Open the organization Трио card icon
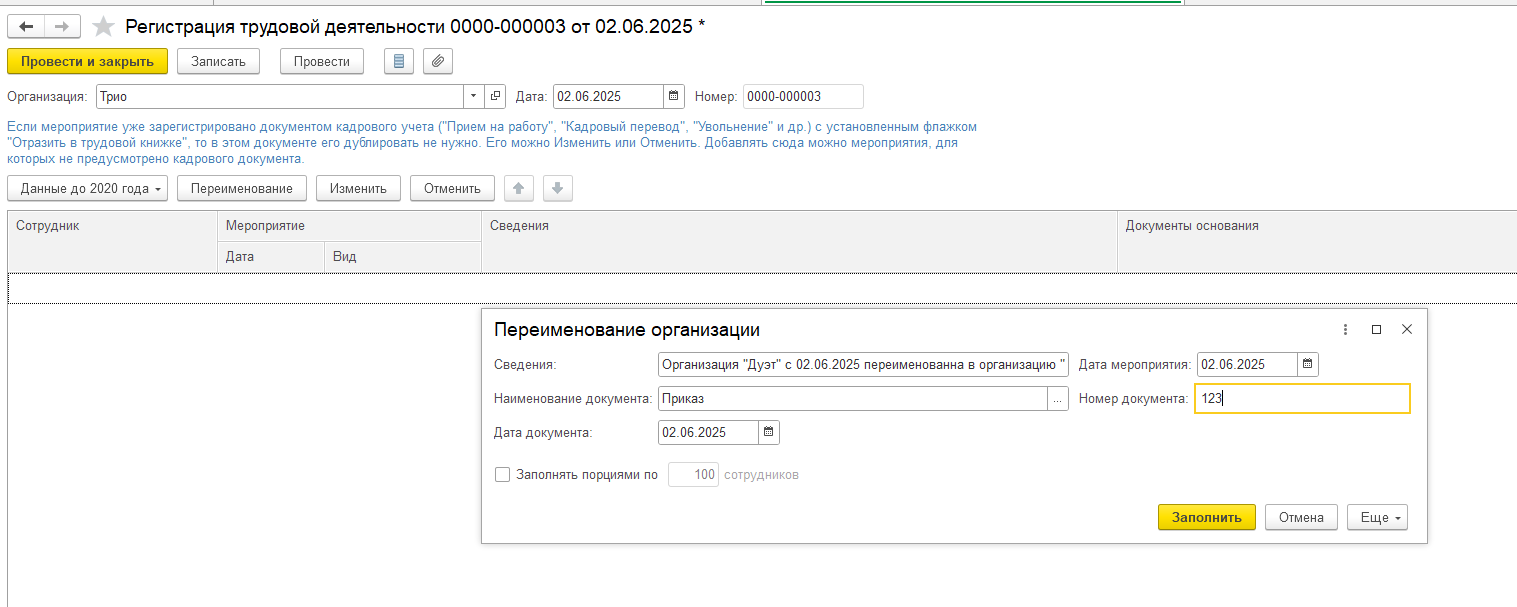This screenshot has width=1517, height=607. 496,97
